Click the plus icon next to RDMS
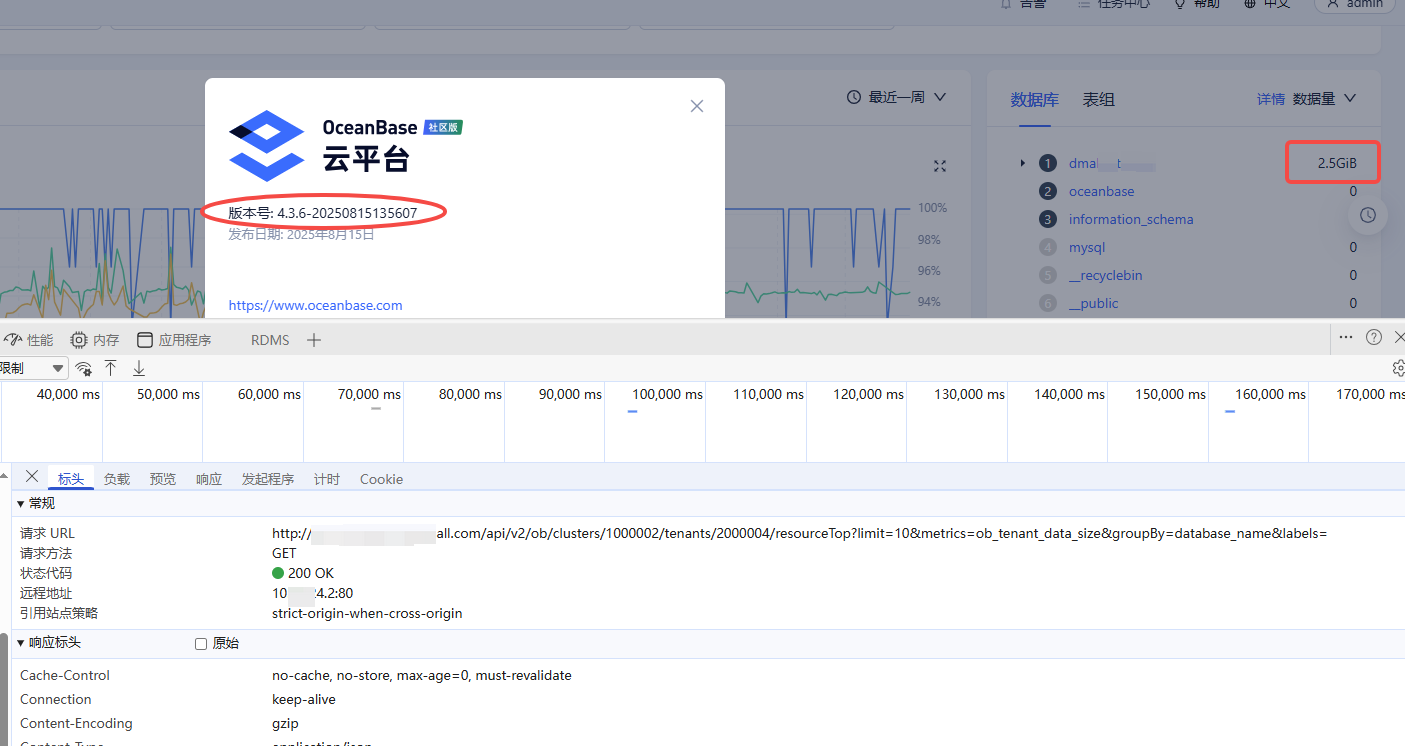 pos(314,340)
